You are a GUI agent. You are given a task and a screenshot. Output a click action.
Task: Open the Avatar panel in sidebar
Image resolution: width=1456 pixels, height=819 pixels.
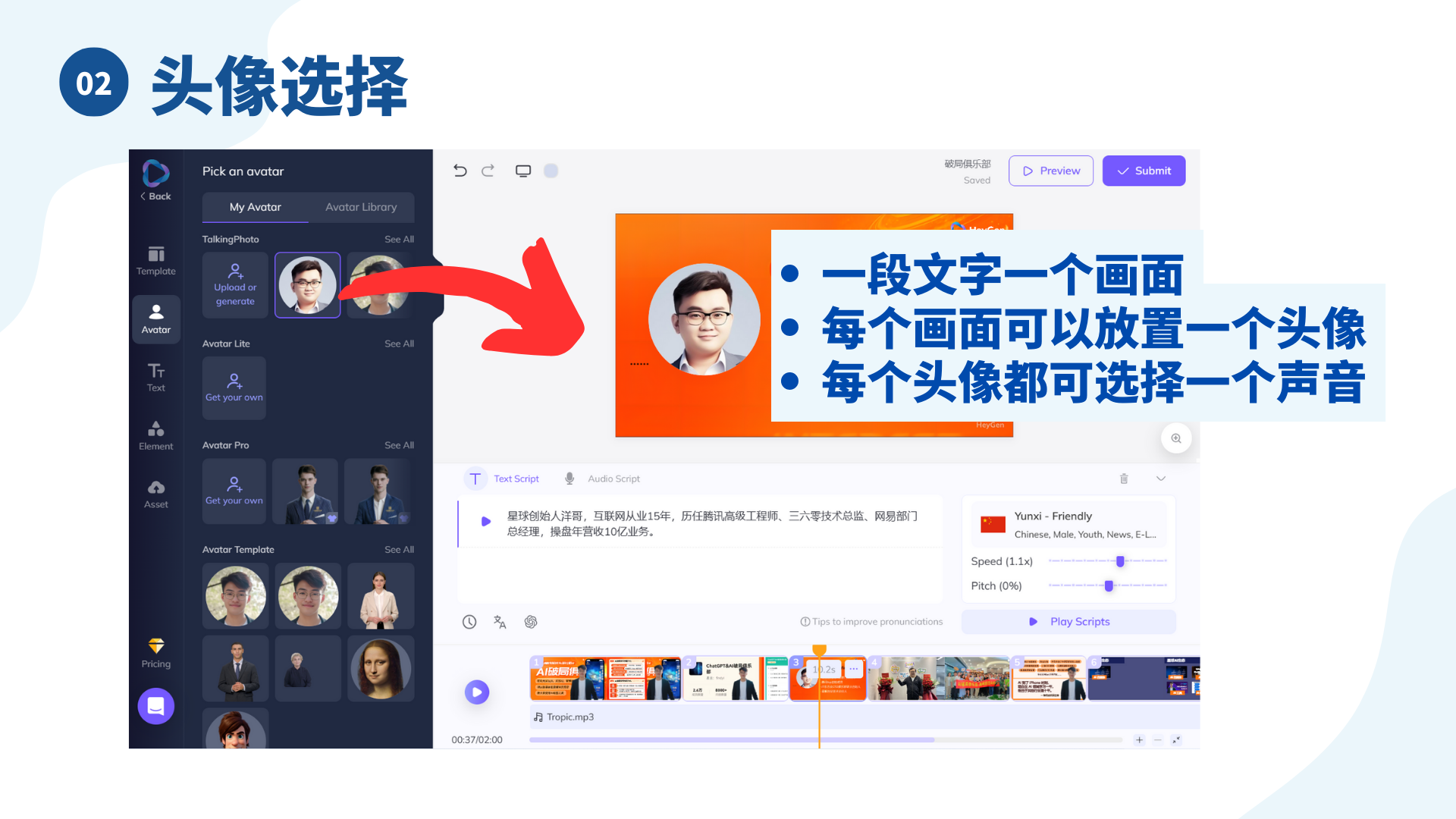(x=155, y=319)
